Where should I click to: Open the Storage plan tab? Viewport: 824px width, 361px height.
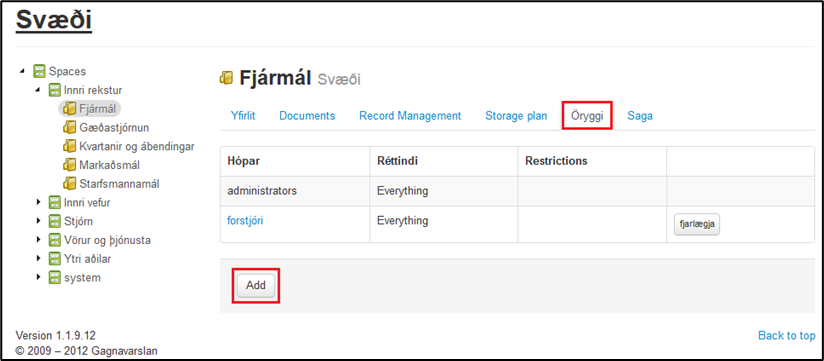click(x=516, y=116)
